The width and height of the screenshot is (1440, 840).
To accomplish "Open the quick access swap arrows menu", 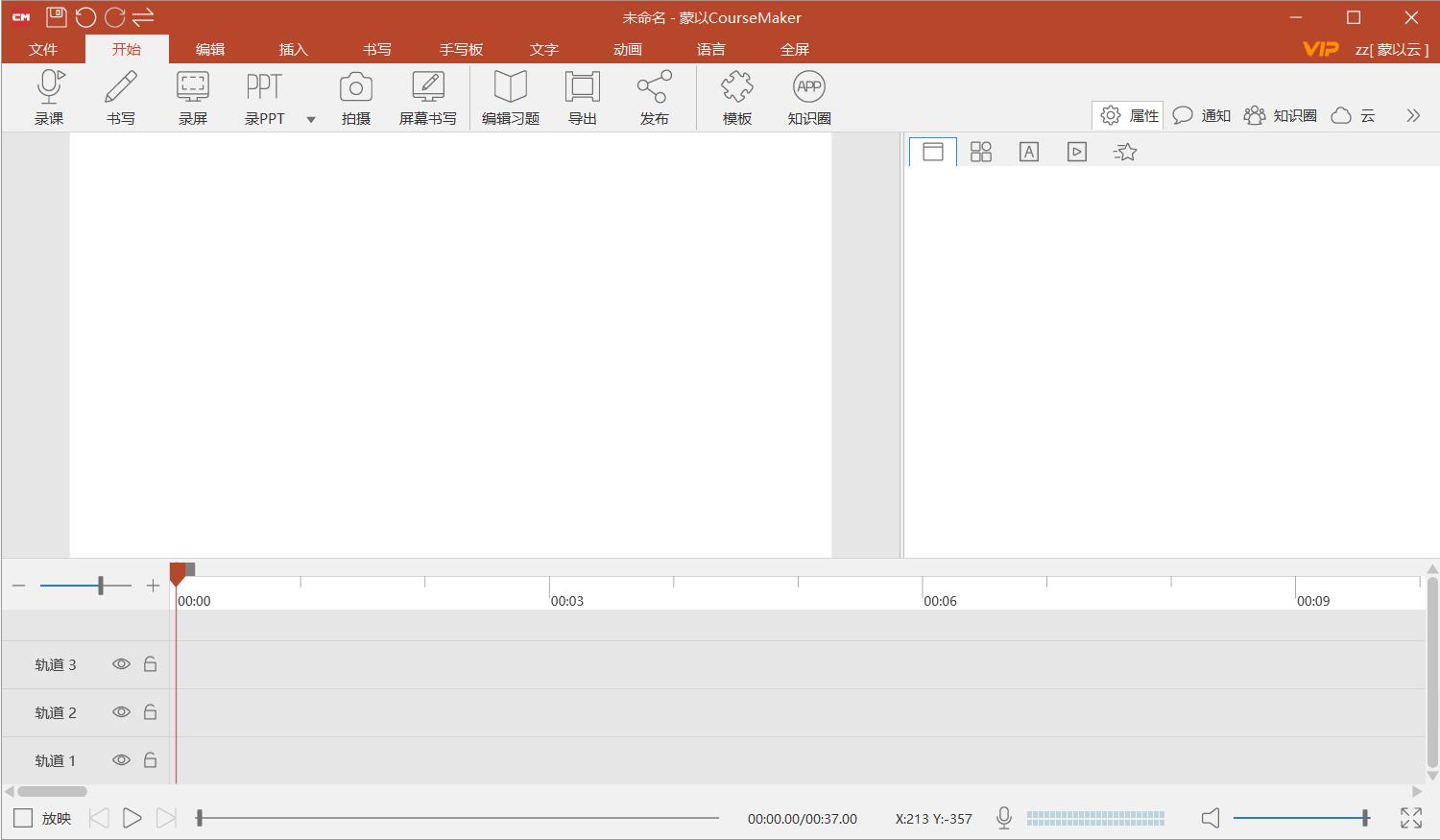I will click(144, 17).
